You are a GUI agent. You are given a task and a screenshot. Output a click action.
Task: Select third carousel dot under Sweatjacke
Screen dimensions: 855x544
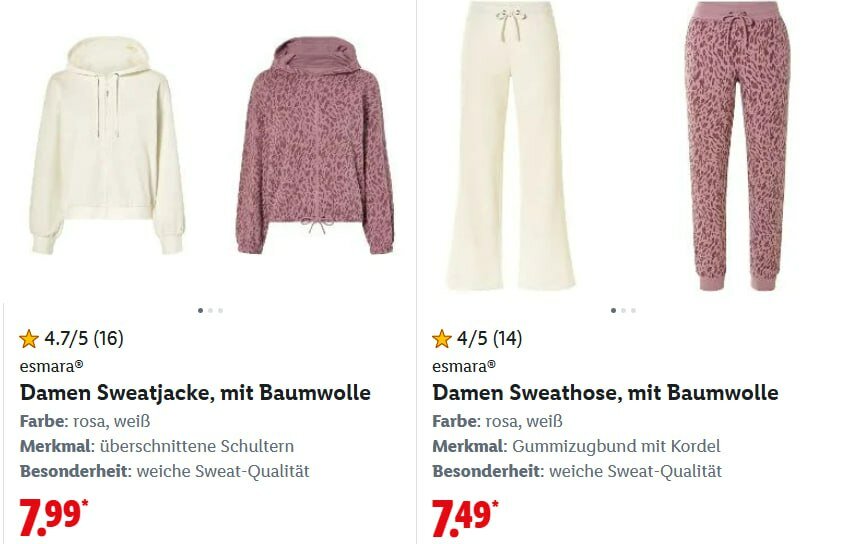220,311
